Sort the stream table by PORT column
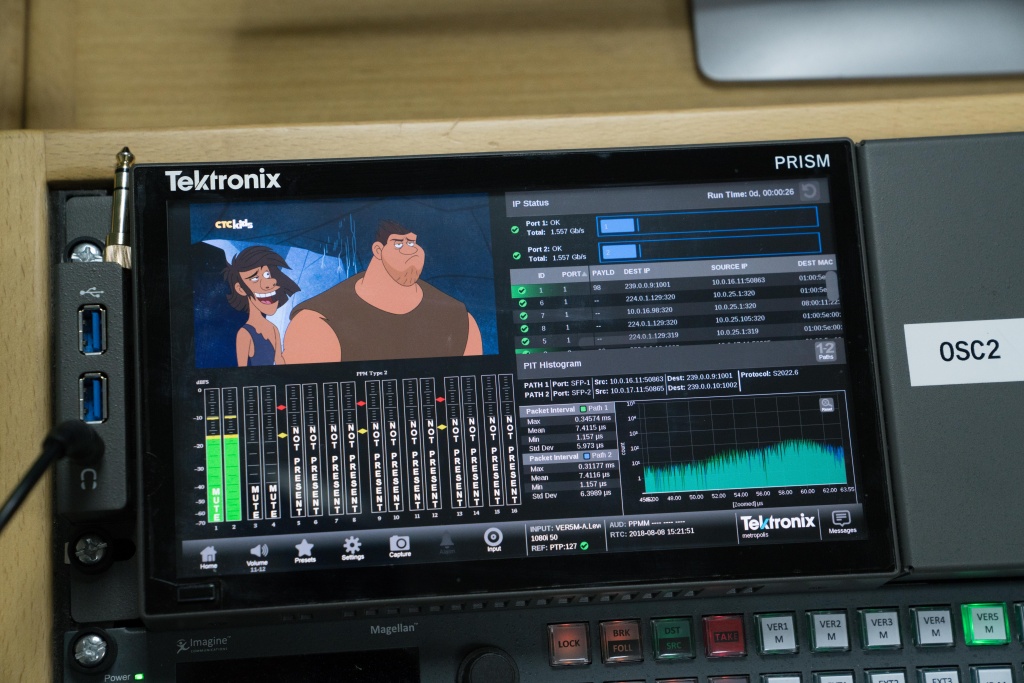The width and height of the screenshot is (1024, 683). (x=573, y=274)
